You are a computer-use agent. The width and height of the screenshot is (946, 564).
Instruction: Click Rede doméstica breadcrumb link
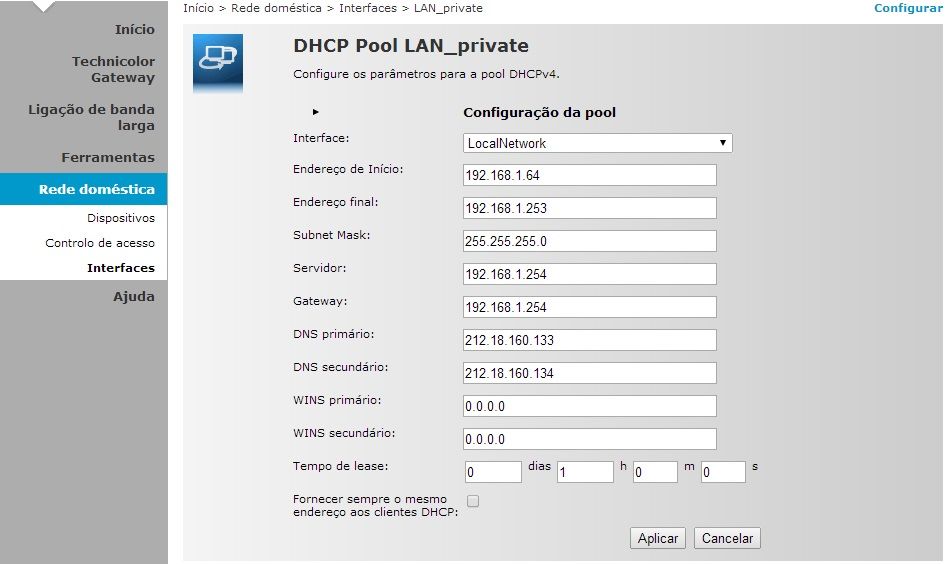click(276, 8)
